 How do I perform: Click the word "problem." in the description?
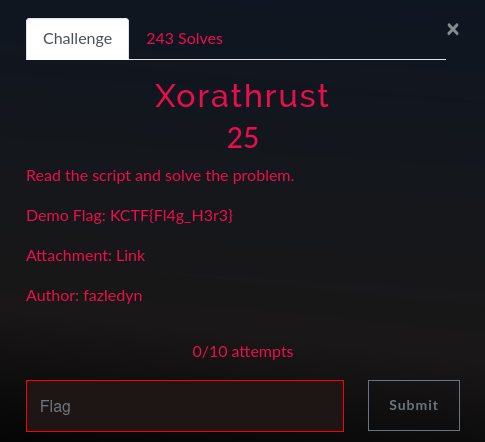tap(263, 176)
